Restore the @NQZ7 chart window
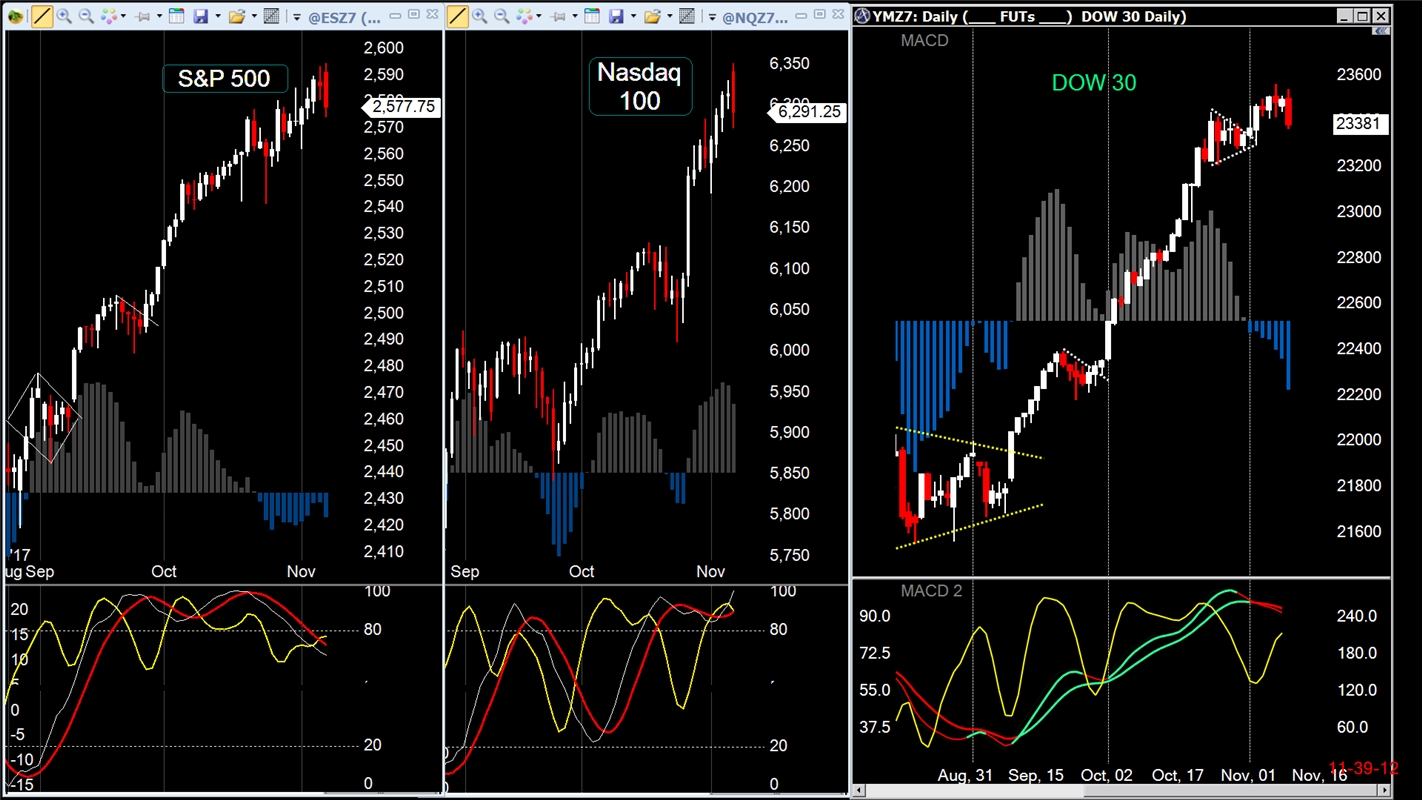Image resolution: width=1422 pixels, height=800 pixels. 820,14
